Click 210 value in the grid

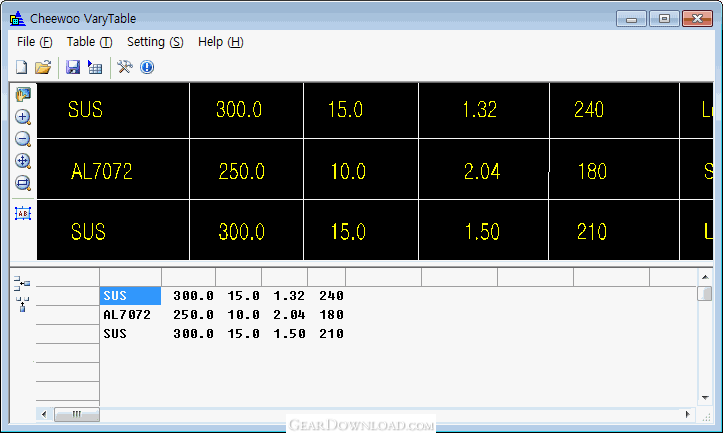331,334
